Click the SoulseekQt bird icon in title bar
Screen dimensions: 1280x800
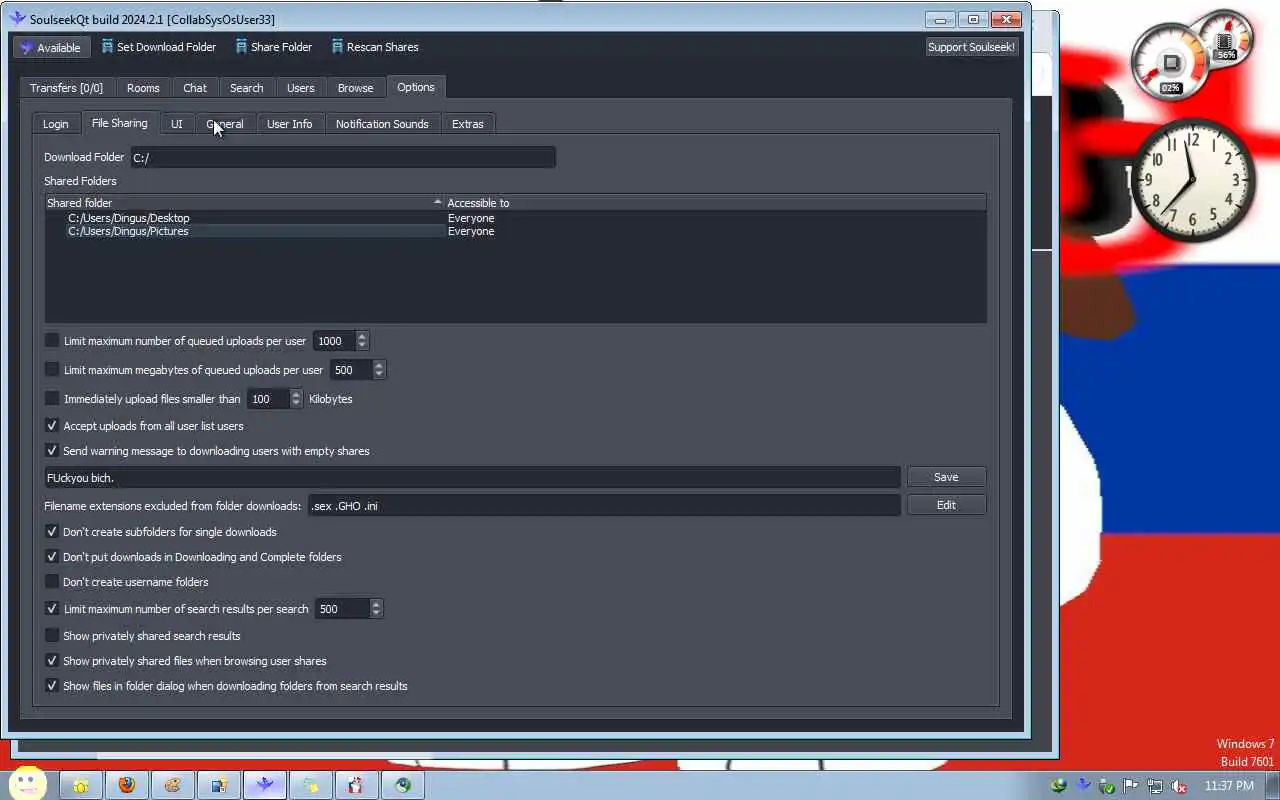(x=17, y=19)
